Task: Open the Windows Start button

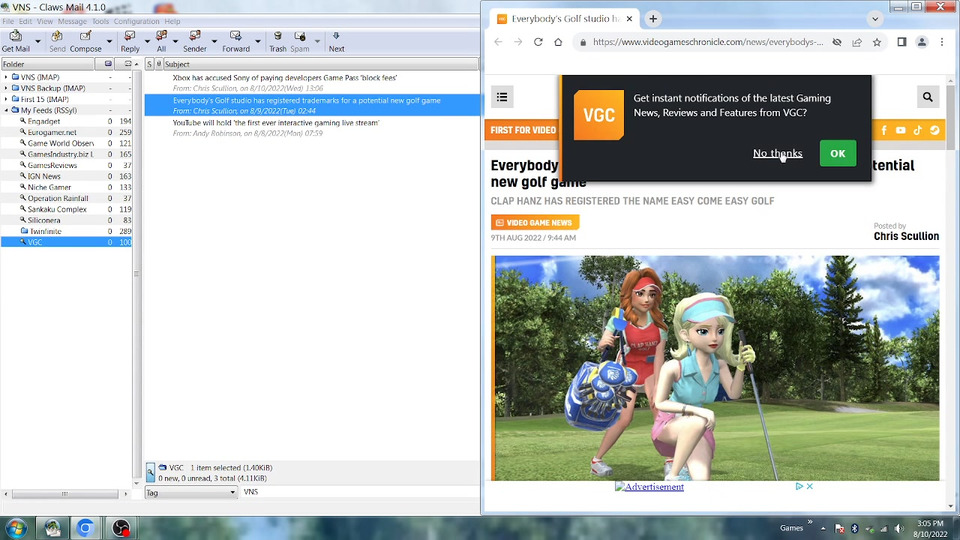Action: coord(16,528)
